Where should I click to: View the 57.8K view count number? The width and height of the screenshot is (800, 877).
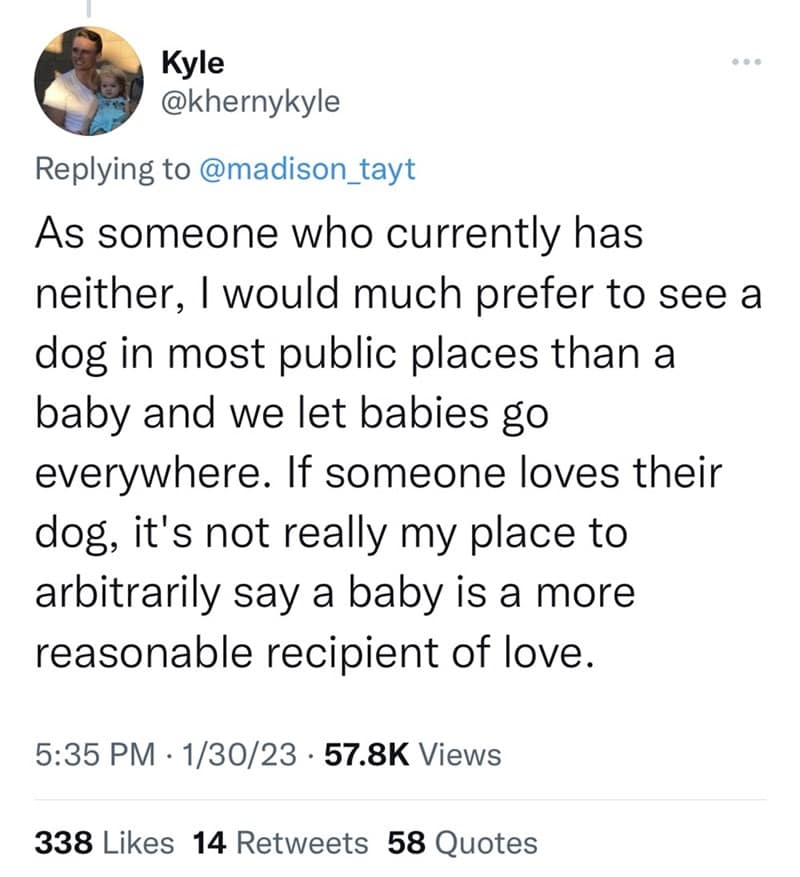coord(356,753)
